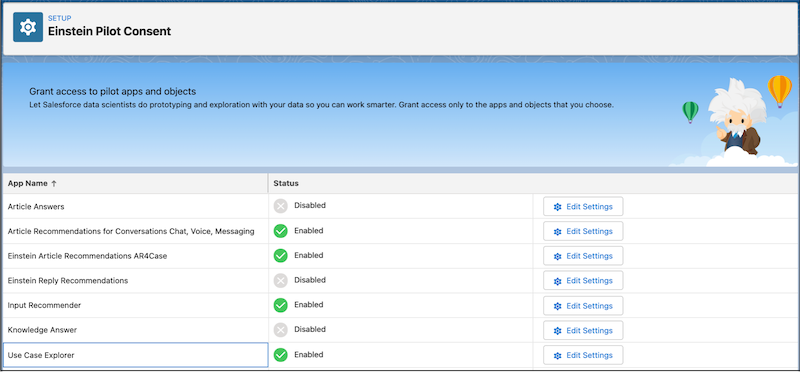The height and width of the screenshot is (372, 800).
Task: Open Edit Settings for Einstein Reply Recommendations
Action: [x=583, y=281]
